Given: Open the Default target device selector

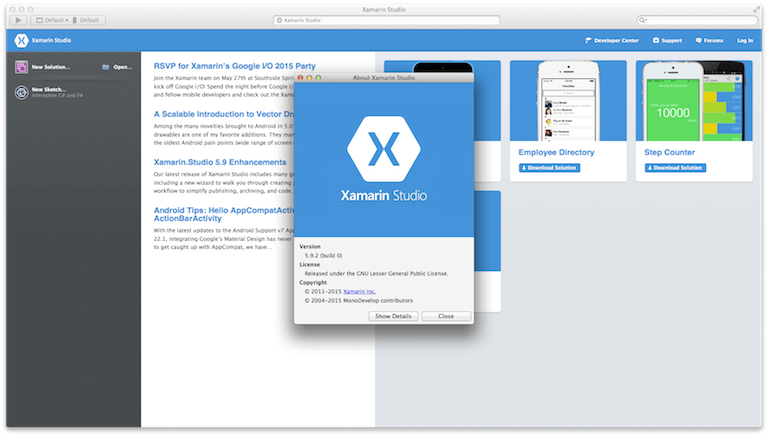Looking at the screenshot, I should [89, 19].
